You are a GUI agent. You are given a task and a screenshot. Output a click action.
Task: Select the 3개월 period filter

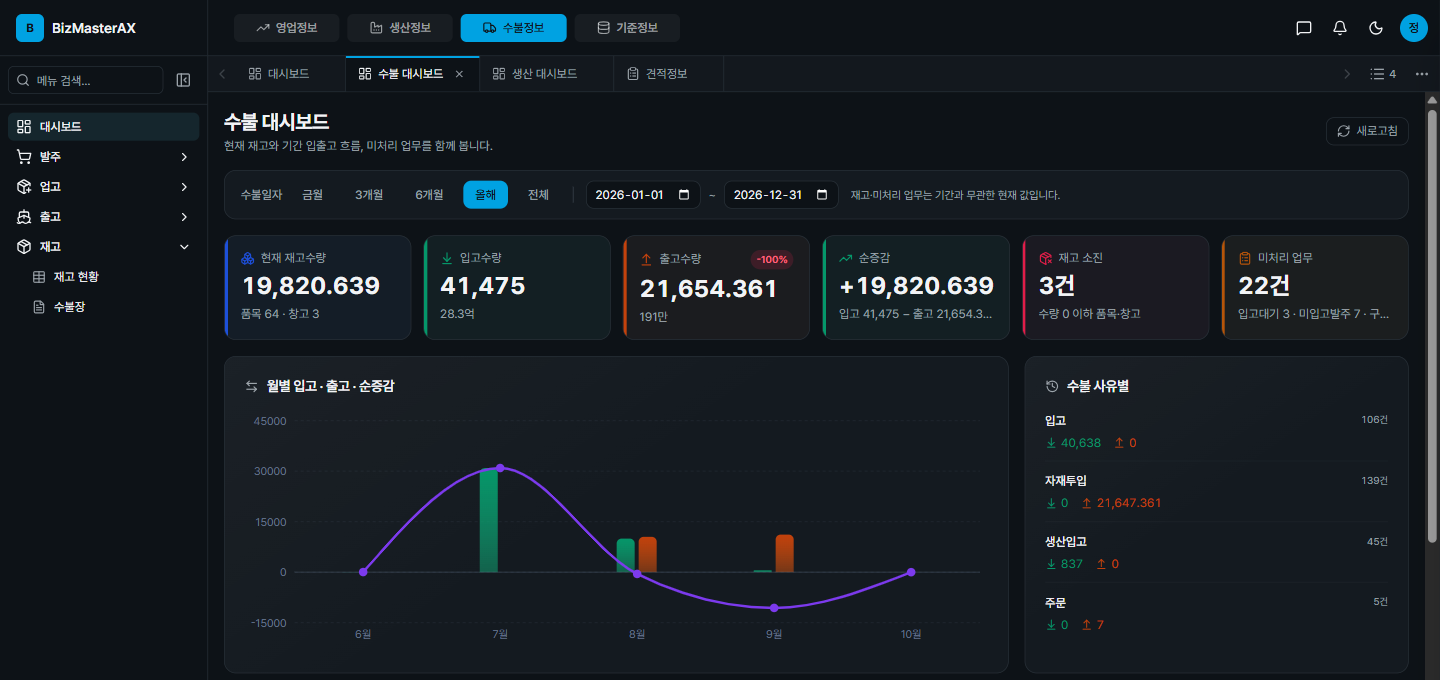(369, 195)
